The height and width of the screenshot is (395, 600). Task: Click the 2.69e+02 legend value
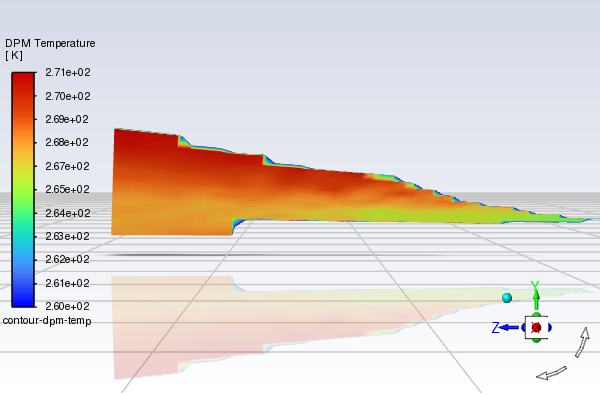tap(67, 119)
